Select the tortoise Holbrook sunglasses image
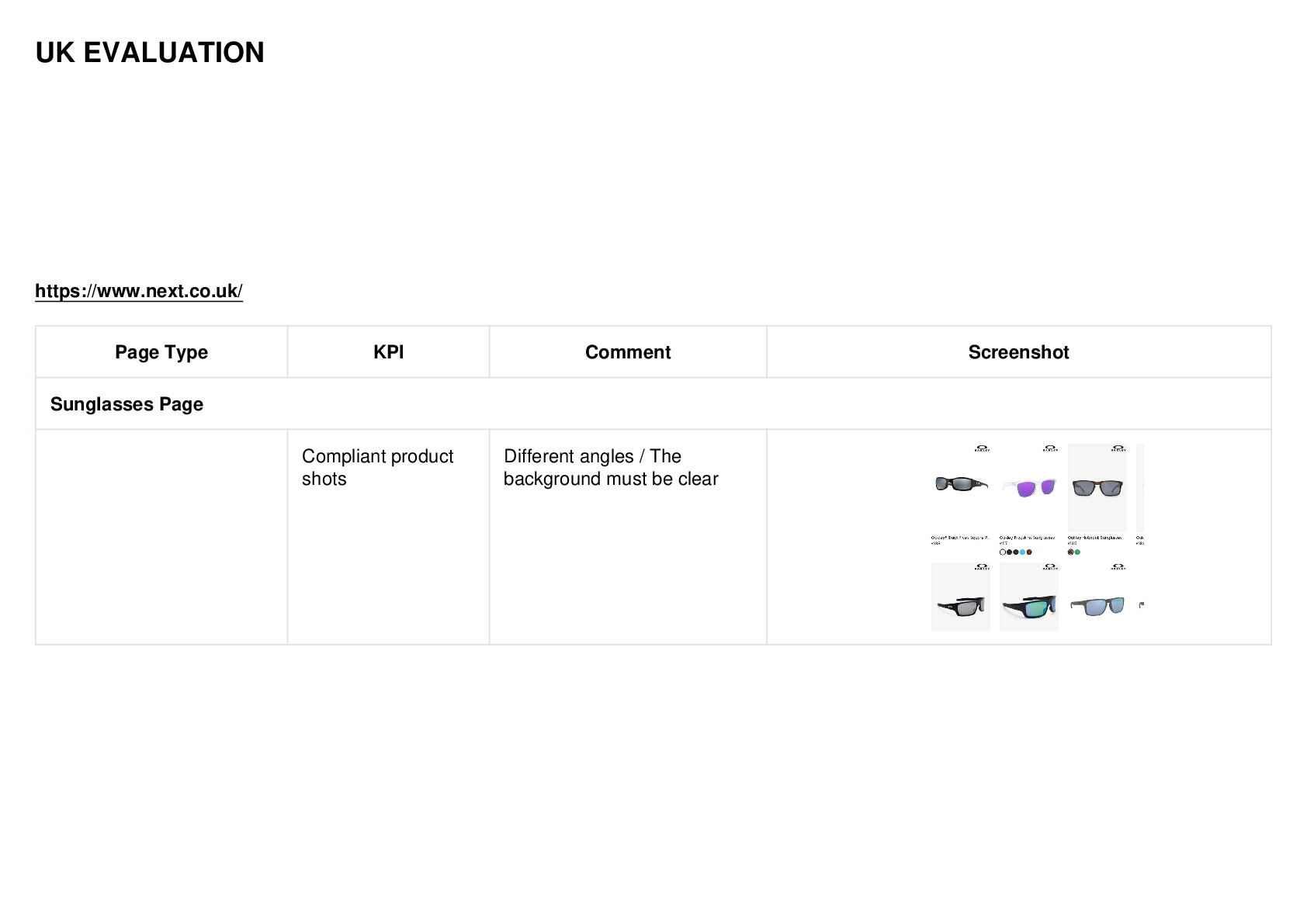The height and width of the screenshot is (924, 1307). click(1097, 487)
